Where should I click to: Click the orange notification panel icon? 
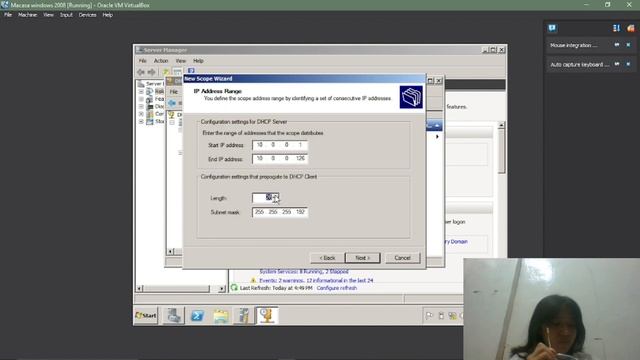[x=631, y=28]
